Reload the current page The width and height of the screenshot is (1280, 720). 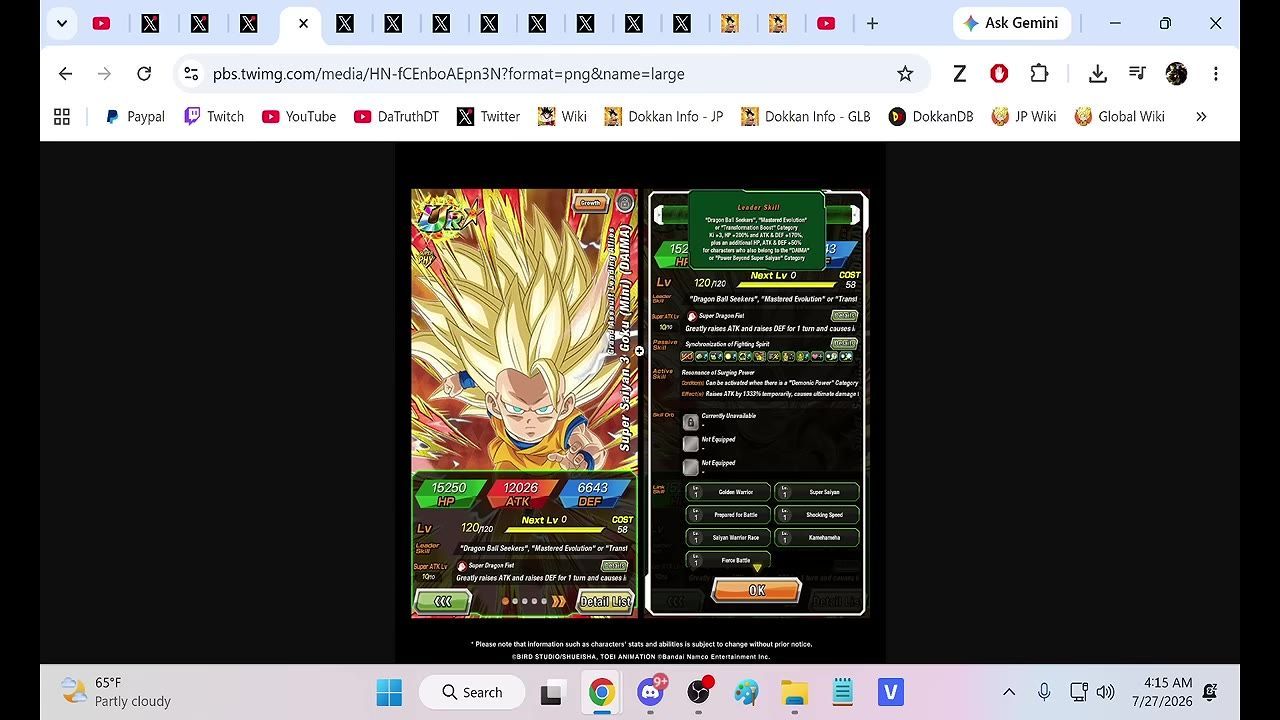point(144,74)
